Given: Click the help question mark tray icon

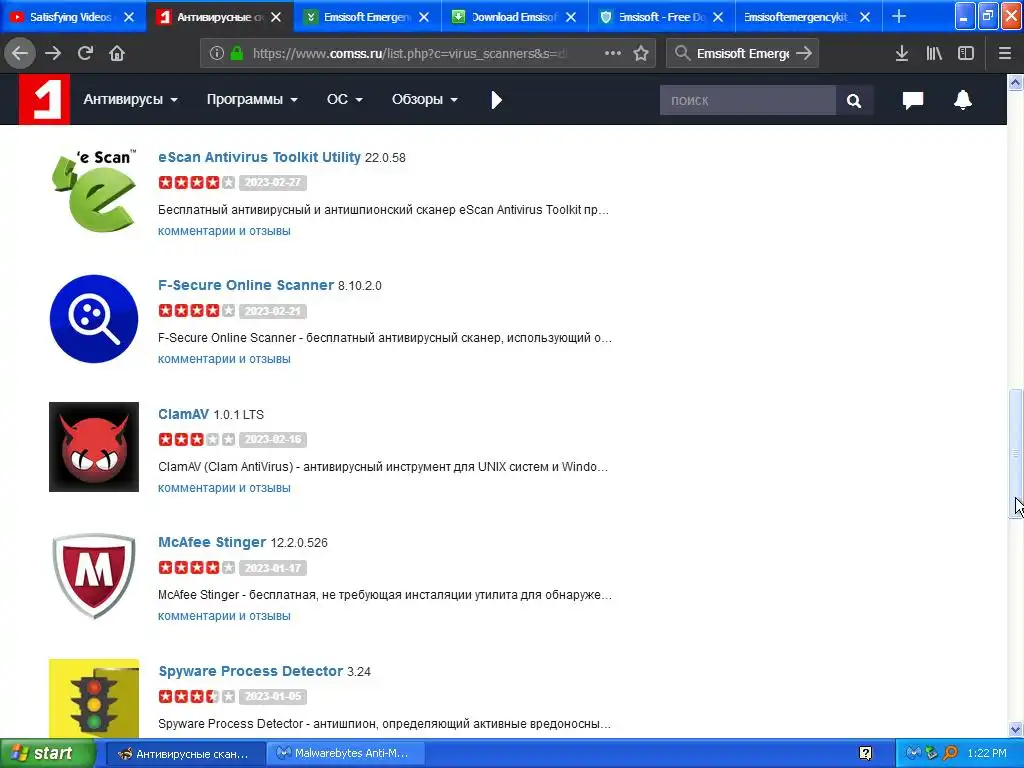Looking at the screenshot, I should (865, 754).
